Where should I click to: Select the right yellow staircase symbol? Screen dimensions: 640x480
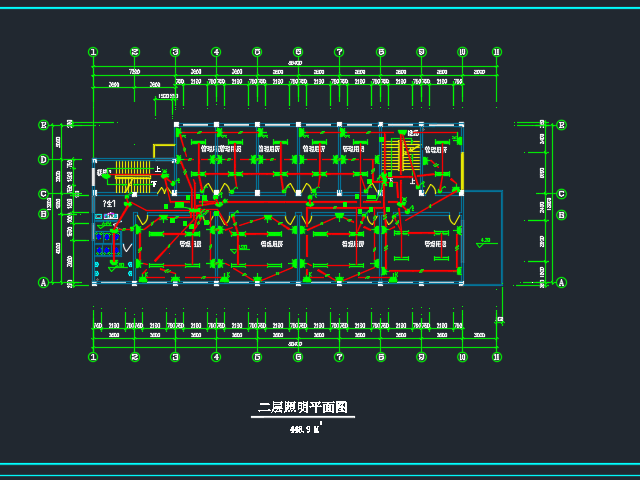407,156
